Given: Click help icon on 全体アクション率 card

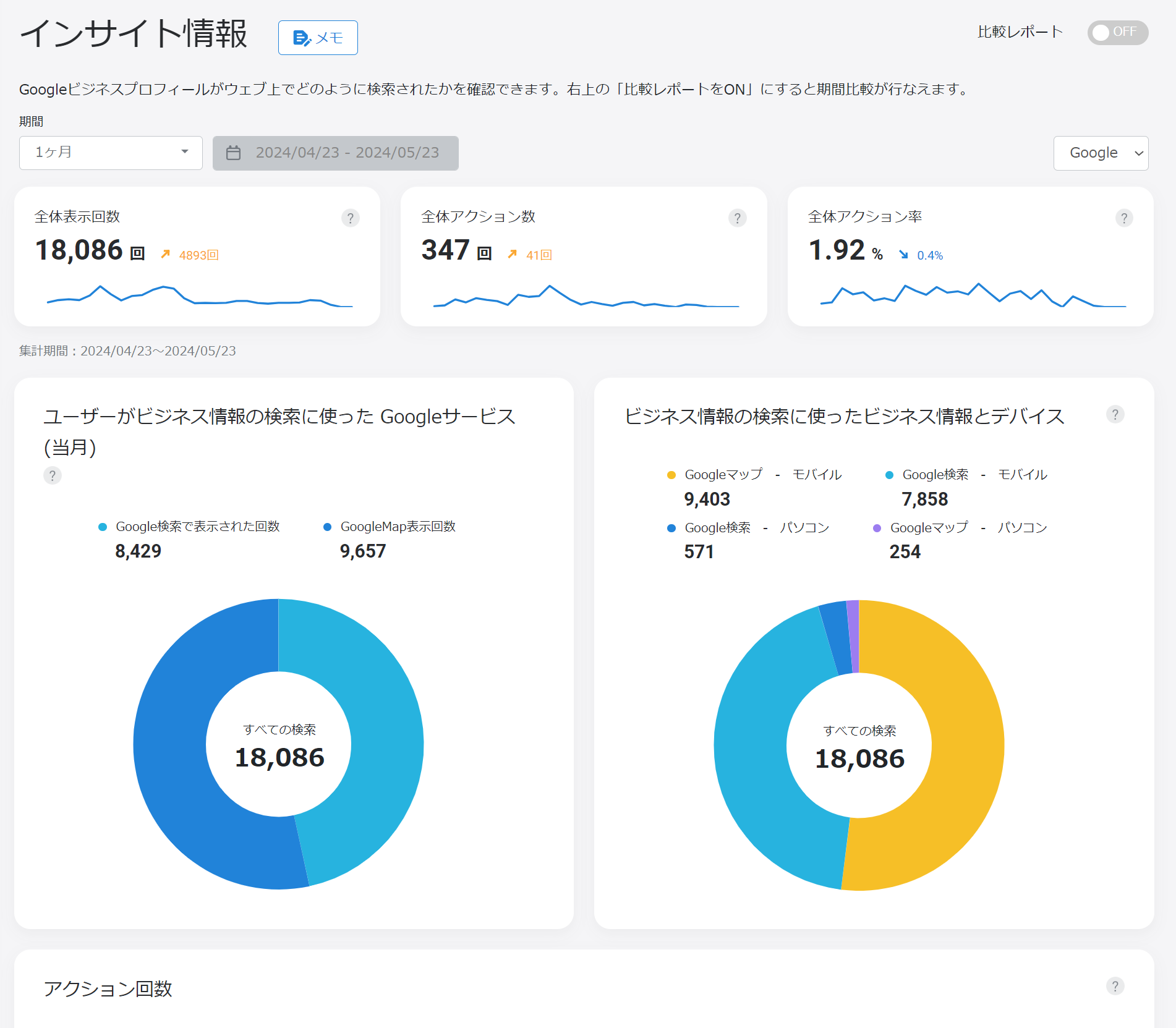Looking at the screenshot, I should click(1124, 218).
